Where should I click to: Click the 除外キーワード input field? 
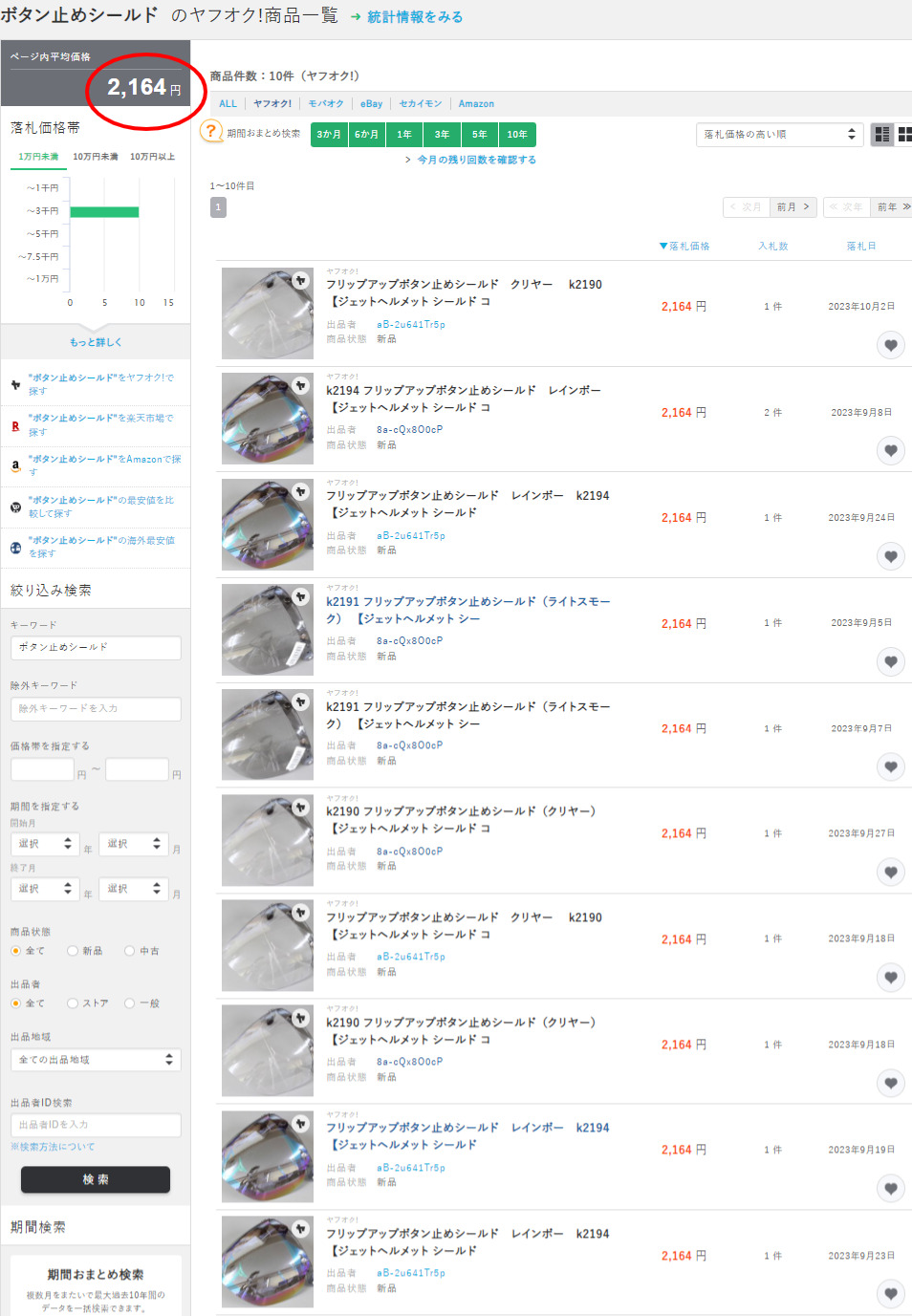[x=96, y=709]
